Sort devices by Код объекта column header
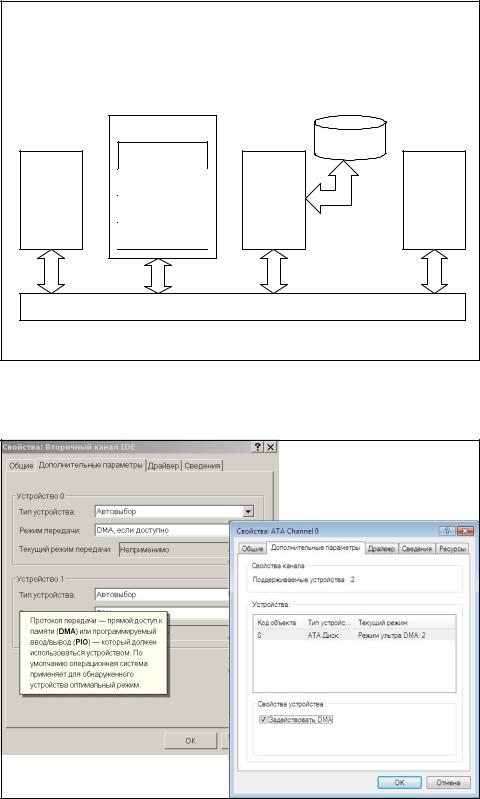This screenshot has height=799, width=480. pos(279,623)
